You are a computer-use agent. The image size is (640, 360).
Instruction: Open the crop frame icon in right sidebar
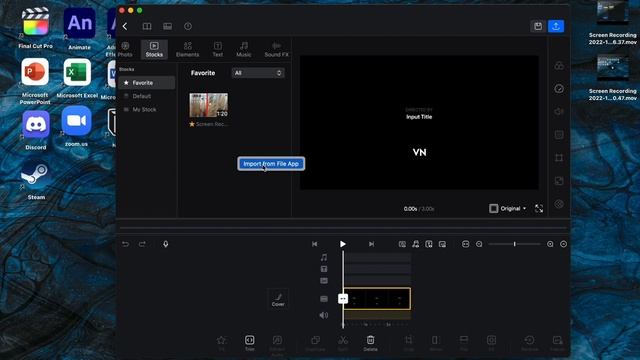coord(559,158)
